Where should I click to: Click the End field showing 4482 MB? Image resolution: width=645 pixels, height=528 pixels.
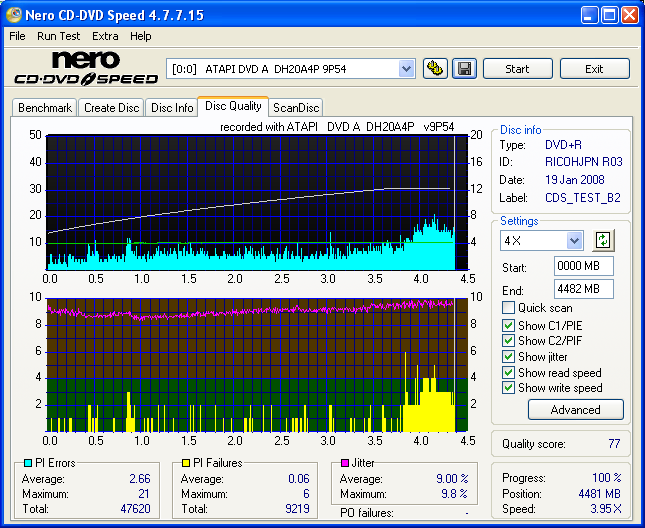[x=584, y=289]
